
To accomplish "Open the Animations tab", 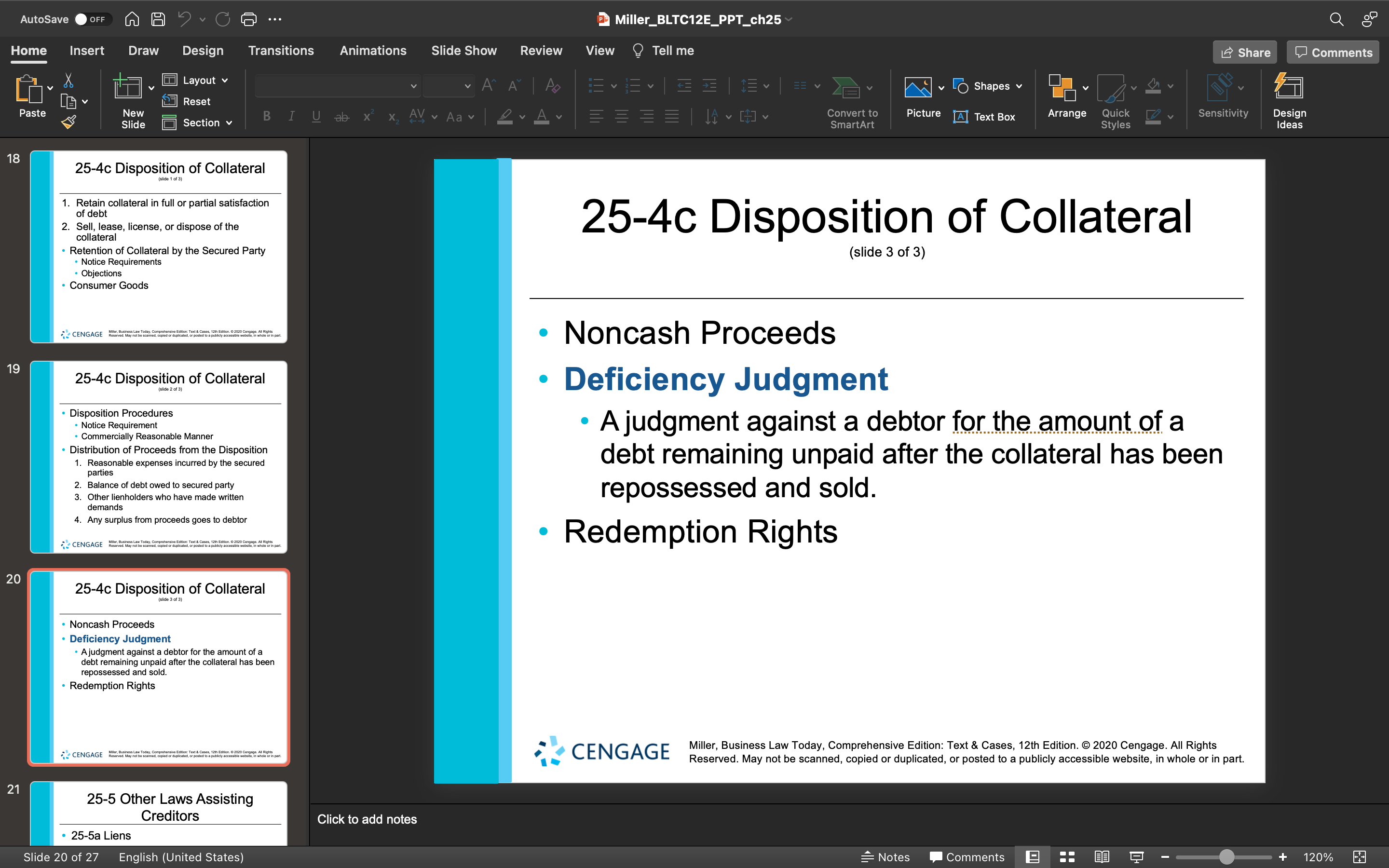I will pyautogui.click(x=373, y=51).
